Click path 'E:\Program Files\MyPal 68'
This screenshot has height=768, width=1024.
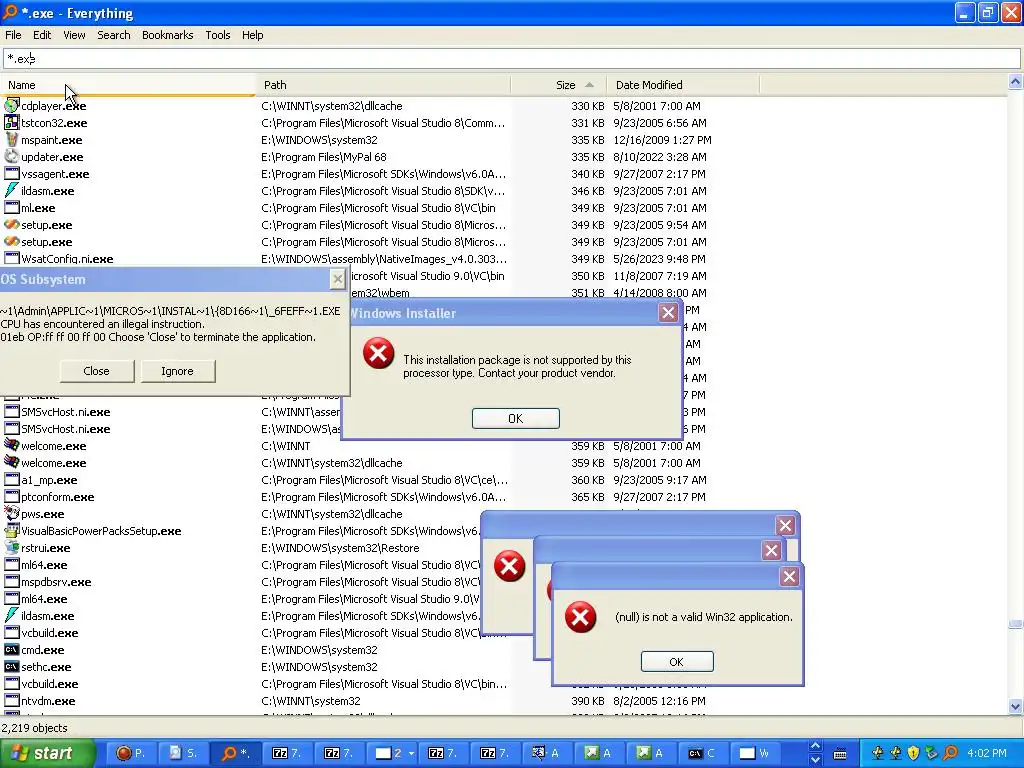click(324, 157)
